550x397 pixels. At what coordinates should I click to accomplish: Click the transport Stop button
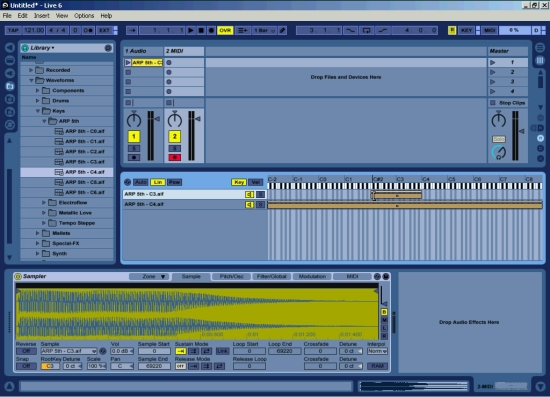[x=201, y=31]
